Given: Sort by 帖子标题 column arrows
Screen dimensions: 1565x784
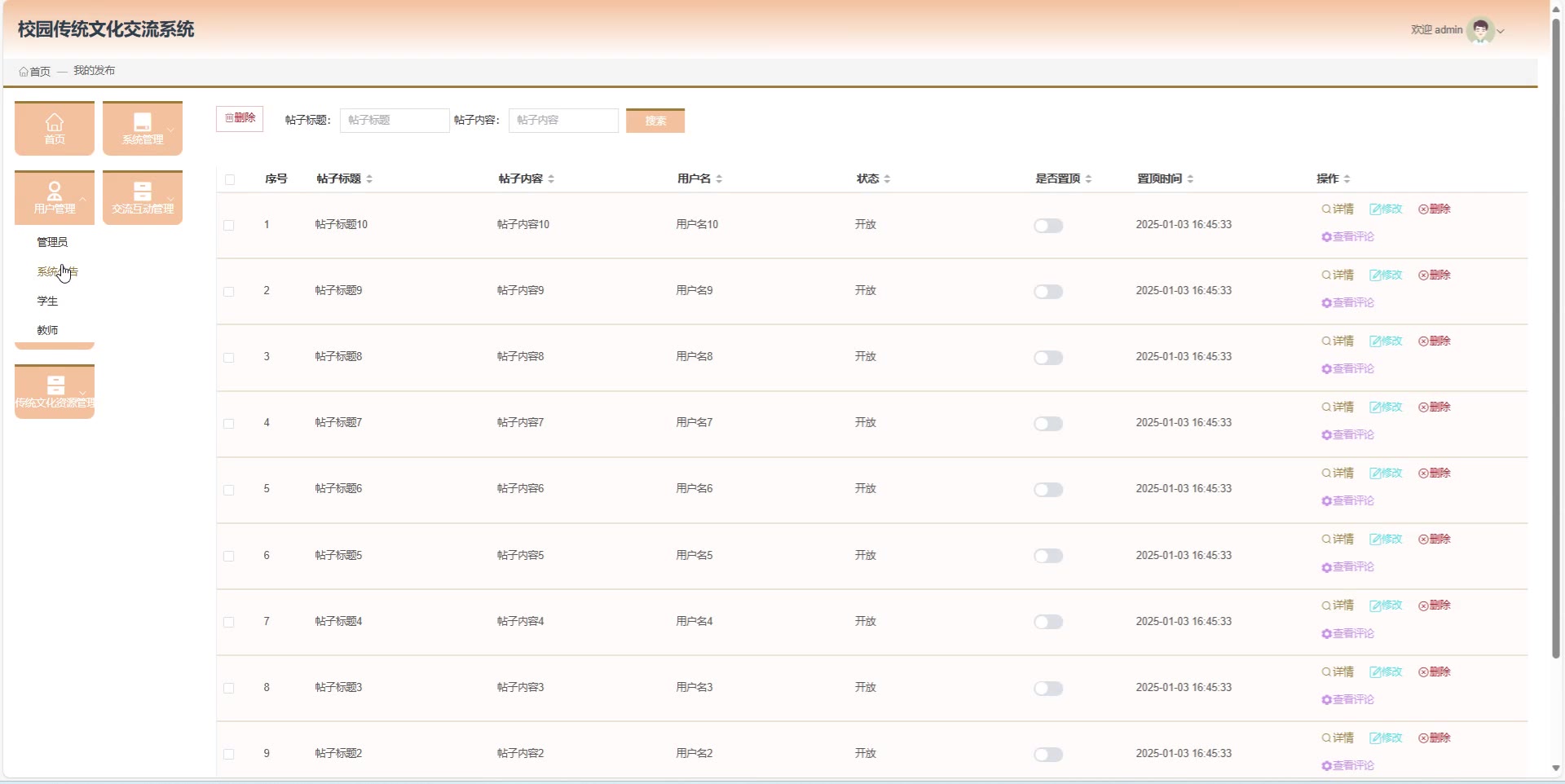Looking at the screenshot, I should [x=369, y=179].
